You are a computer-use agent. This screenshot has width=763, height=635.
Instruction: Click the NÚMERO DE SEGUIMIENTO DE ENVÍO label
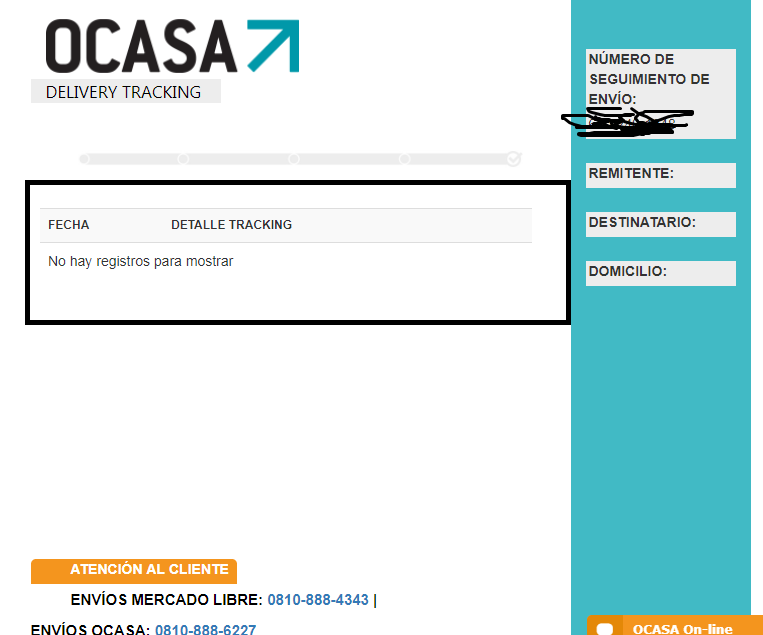click(649, 79)
